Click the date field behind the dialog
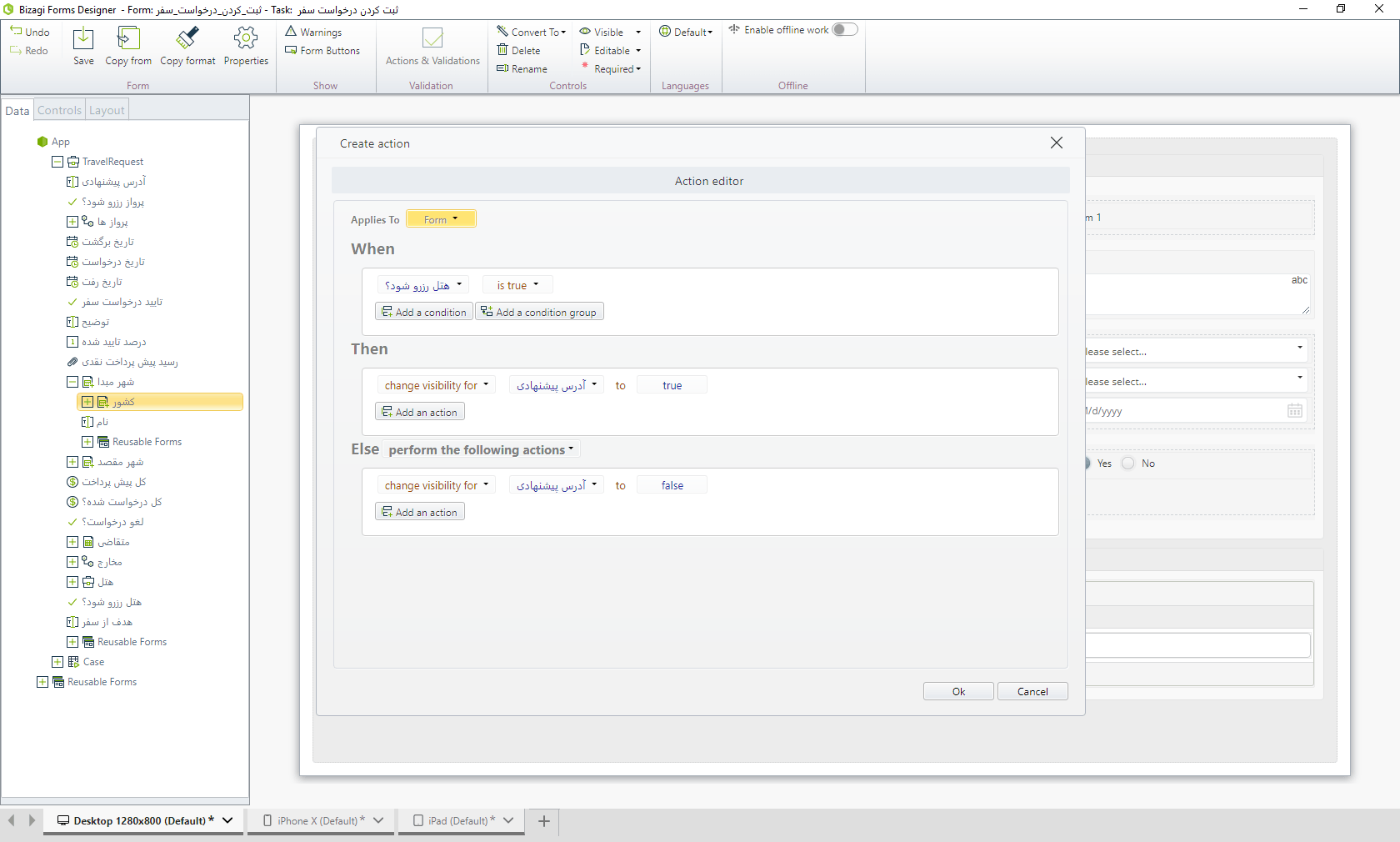 point(1196,410)
